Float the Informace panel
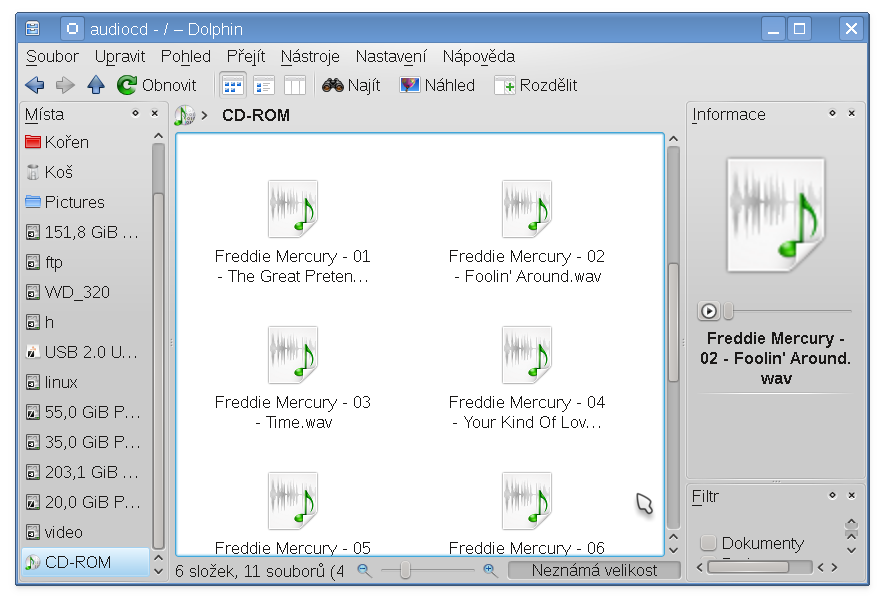 tap(832, 113)
